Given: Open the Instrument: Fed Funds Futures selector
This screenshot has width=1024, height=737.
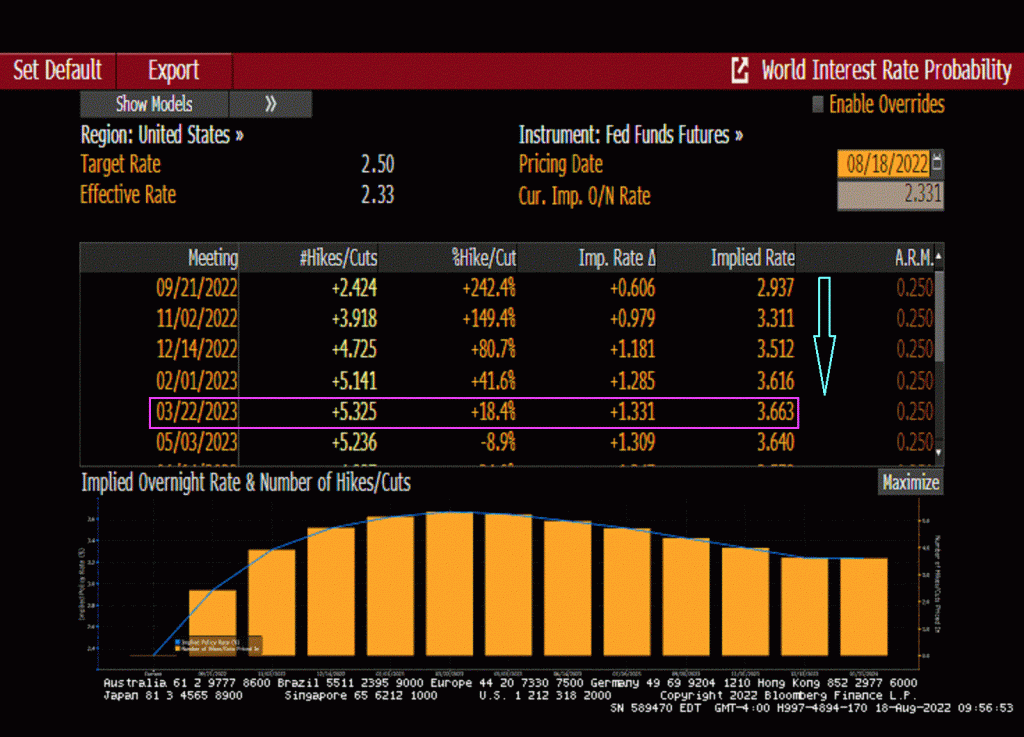Looking at the screenshot, I should pos(630,134).
